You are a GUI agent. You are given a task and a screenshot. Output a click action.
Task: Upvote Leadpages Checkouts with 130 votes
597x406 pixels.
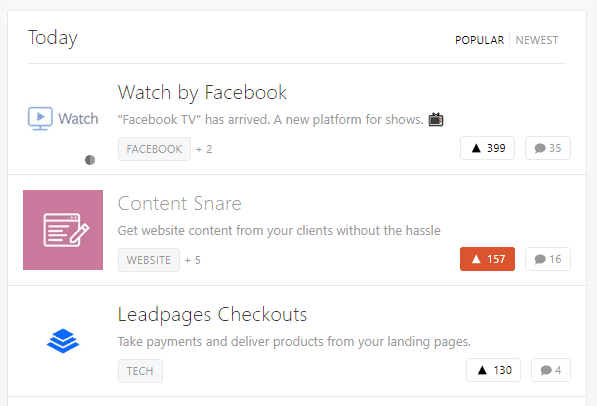(493, 370)
